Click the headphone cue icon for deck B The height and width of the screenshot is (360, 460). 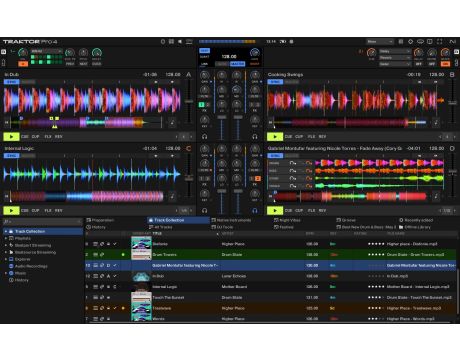click(x=255, y=136)
